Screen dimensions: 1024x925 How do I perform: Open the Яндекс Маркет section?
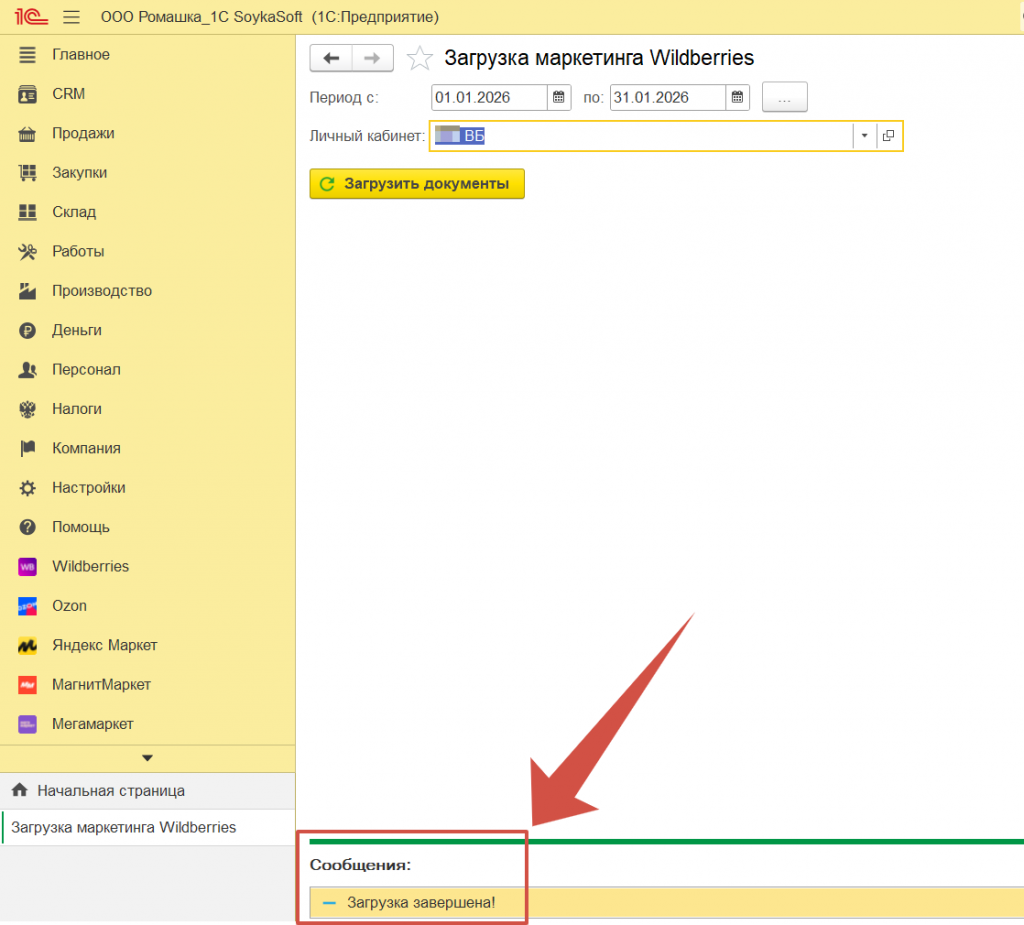point(104,645)
